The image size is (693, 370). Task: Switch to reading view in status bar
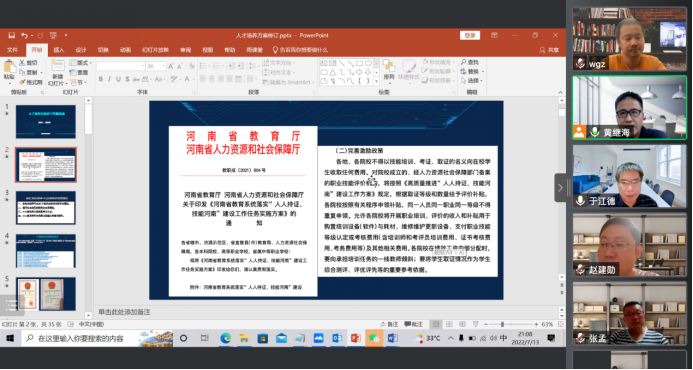click(x=462, y=324)
